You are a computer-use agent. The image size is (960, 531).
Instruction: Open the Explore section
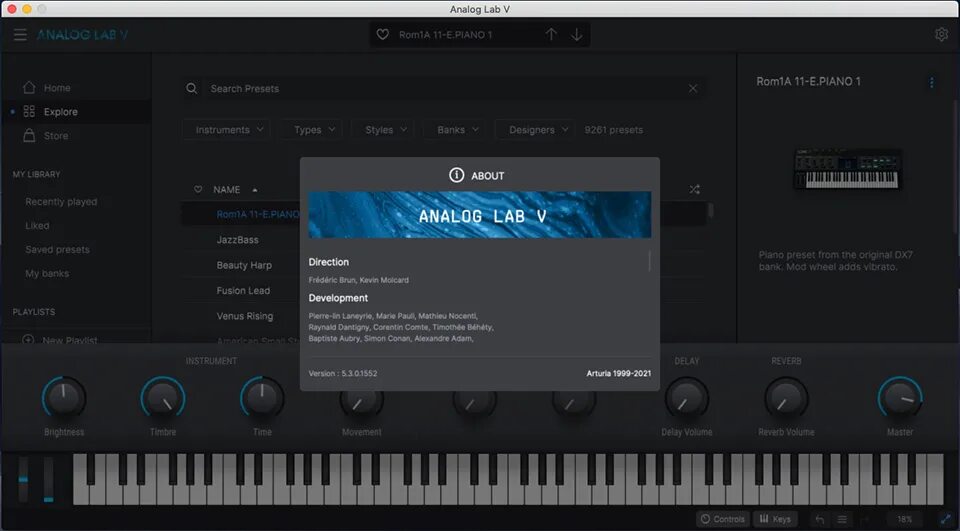point(61,111)
